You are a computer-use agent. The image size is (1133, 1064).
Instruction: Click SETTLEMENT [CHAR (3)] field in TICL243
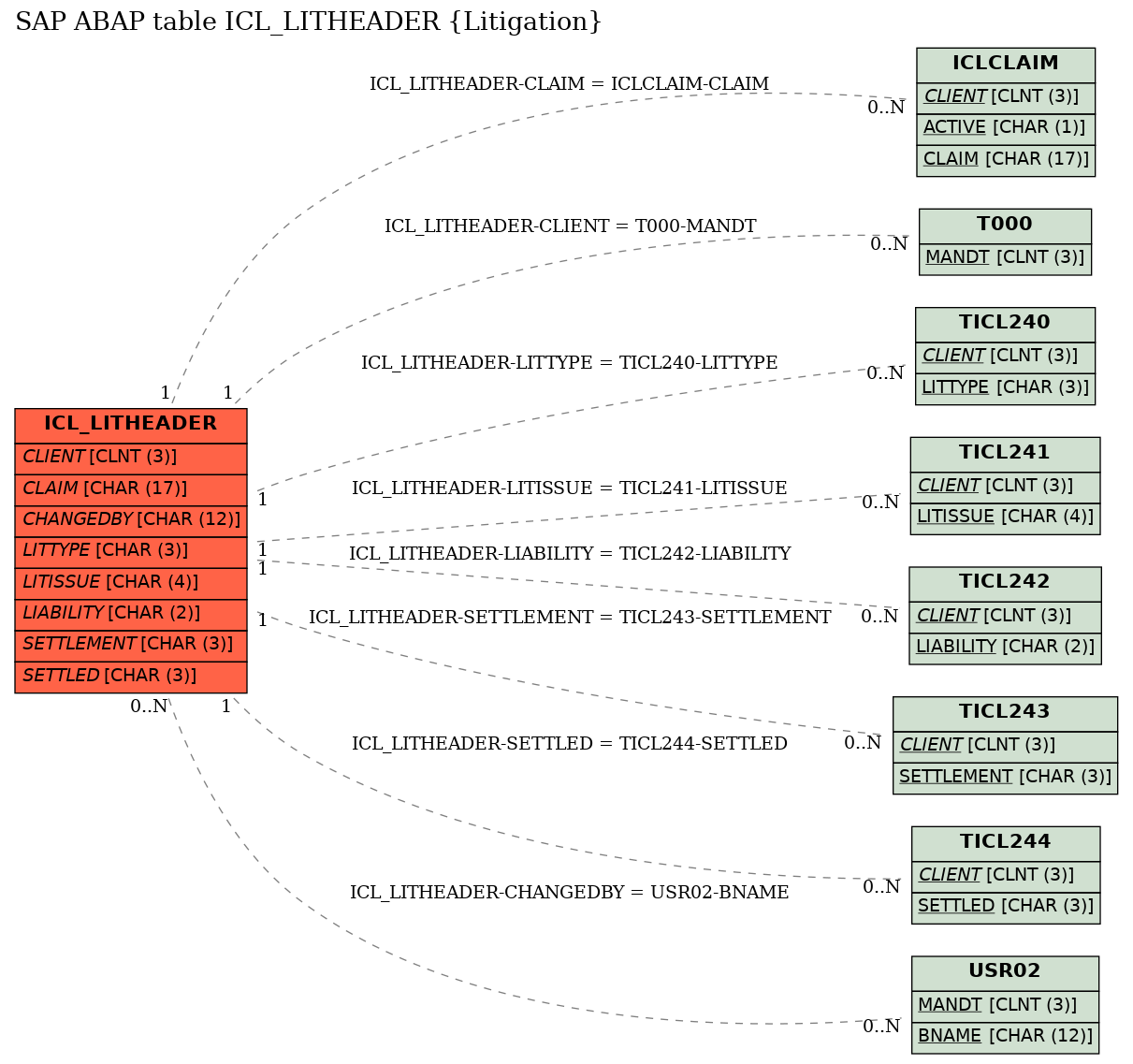(x=1006, y=777)
